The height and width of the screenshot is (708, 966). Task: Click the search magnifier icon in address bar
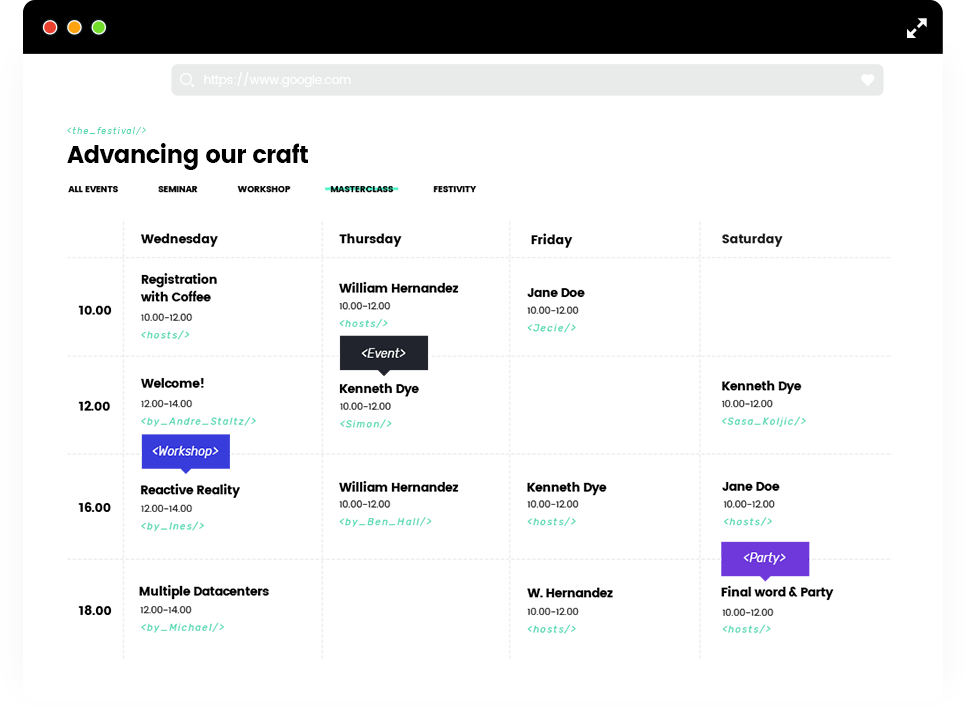pyautogui.click(x=187, y=80)
